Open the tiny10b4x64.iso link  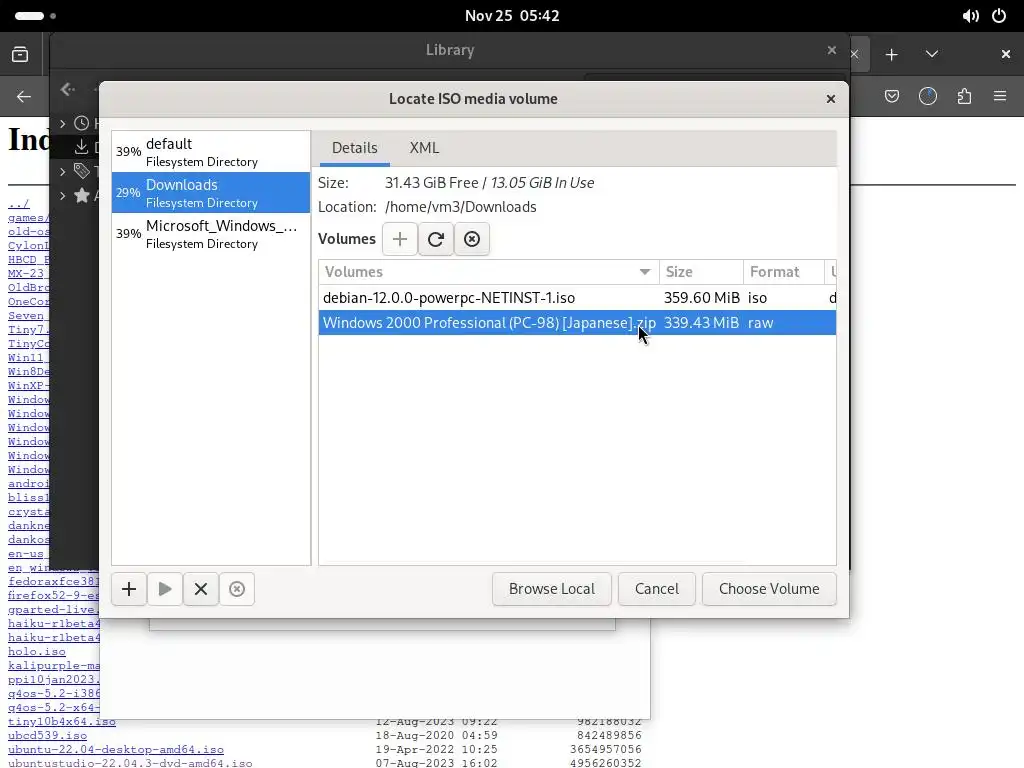click(62, 722)
